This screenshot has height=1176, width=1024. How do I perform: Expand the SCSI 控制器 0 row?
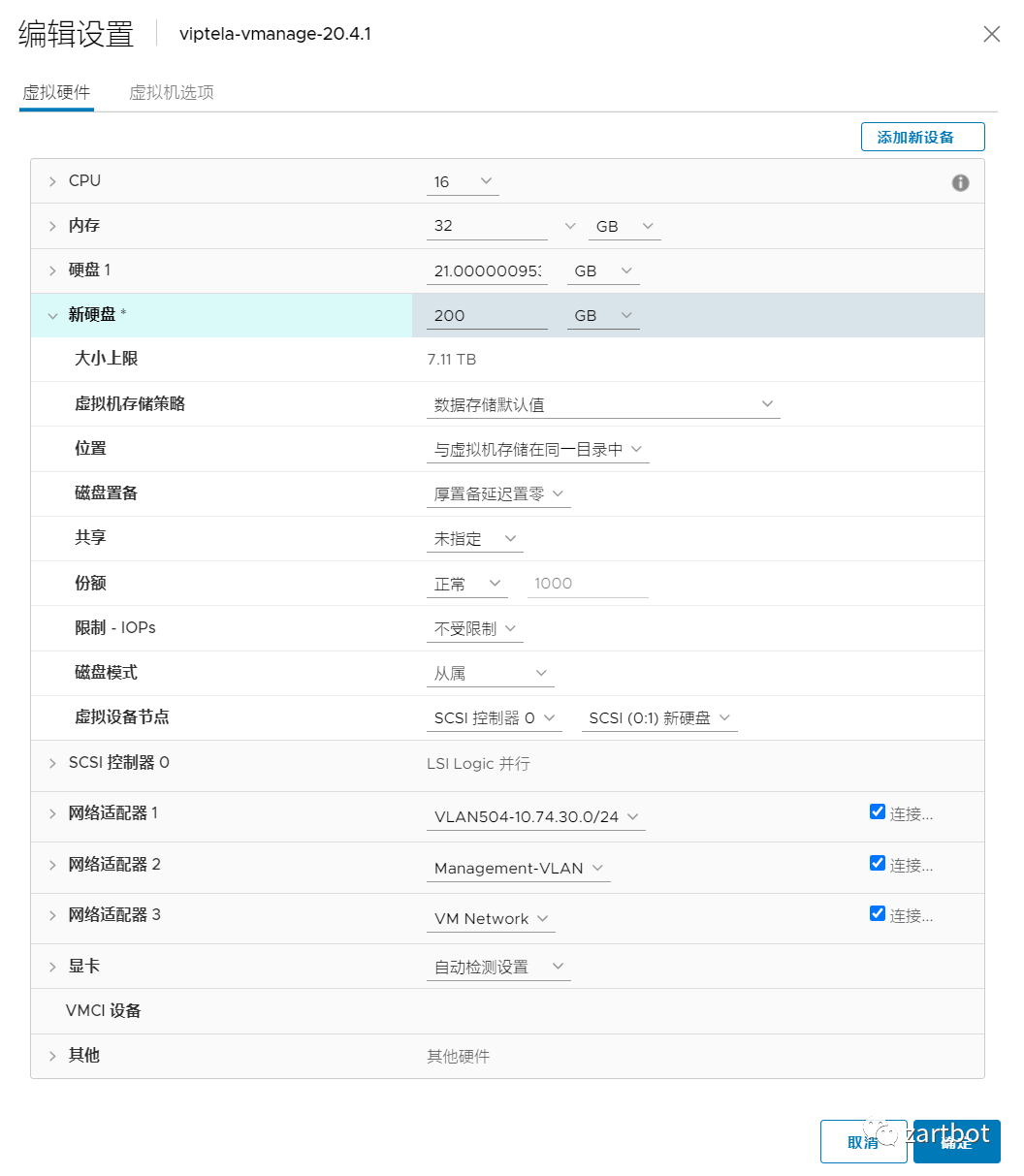coord(52,763)
